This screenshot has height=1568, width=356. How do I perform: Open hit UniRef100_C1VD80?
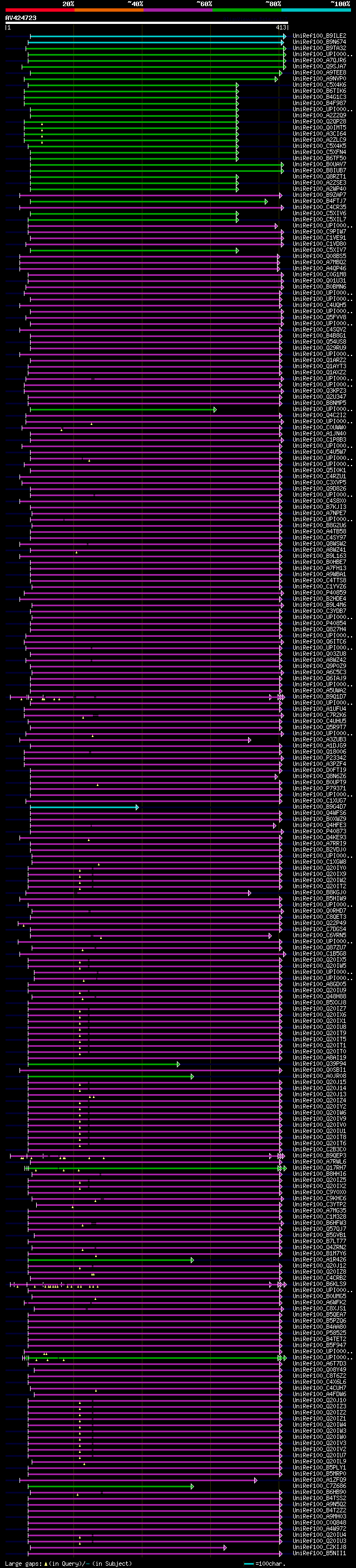(319, 244)
